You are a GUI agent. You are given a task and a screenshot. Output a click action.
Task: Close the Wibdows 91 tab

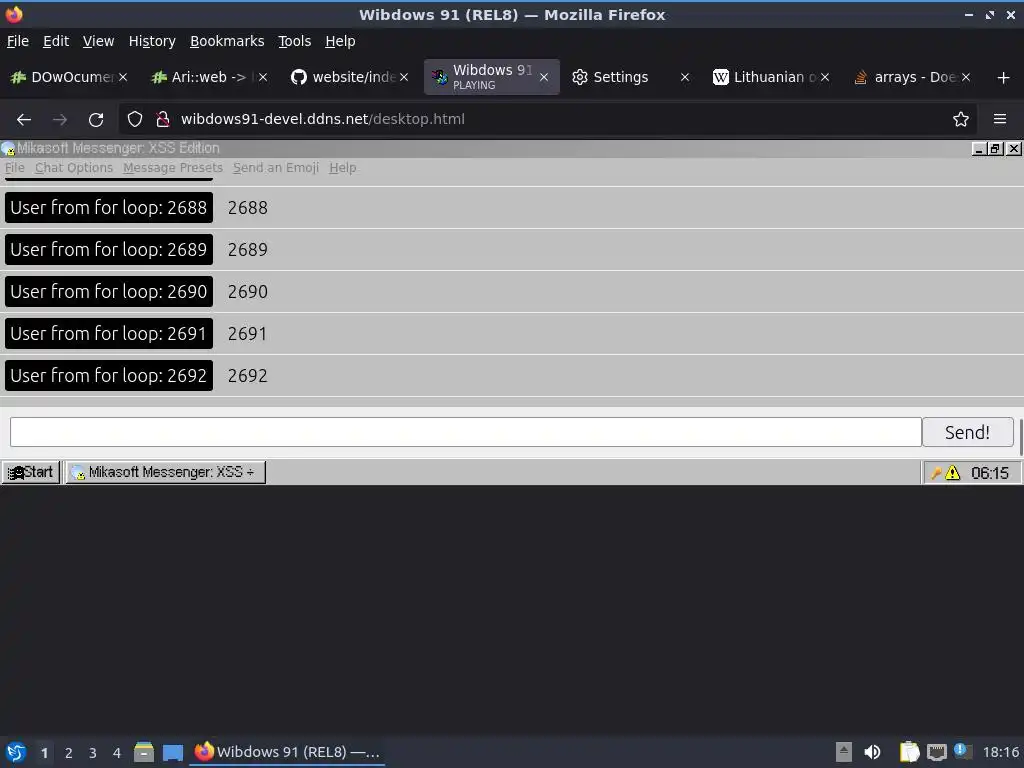click(x=544, y=77)
